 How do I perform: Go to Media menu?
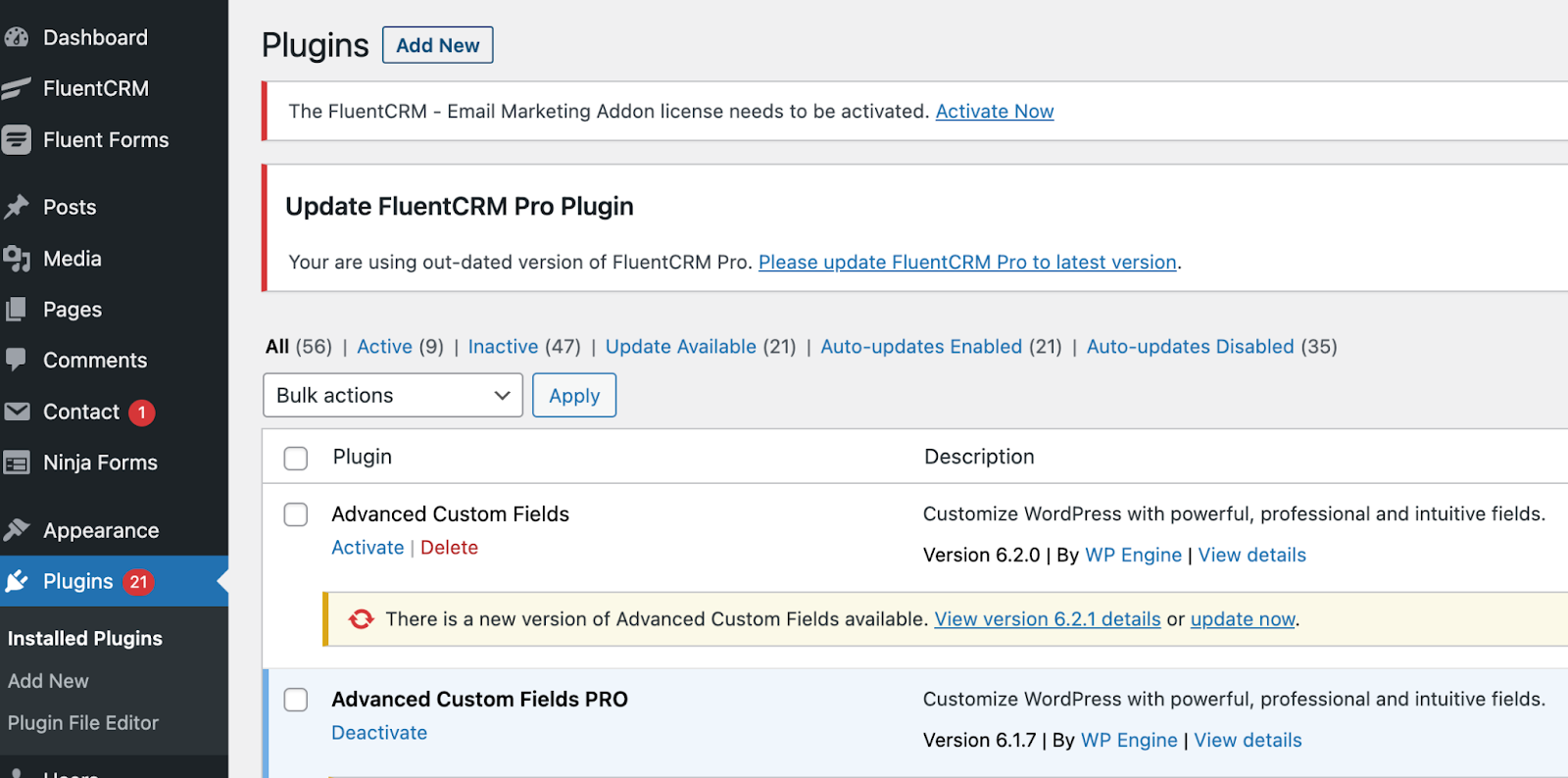click(x=73, y=259)
